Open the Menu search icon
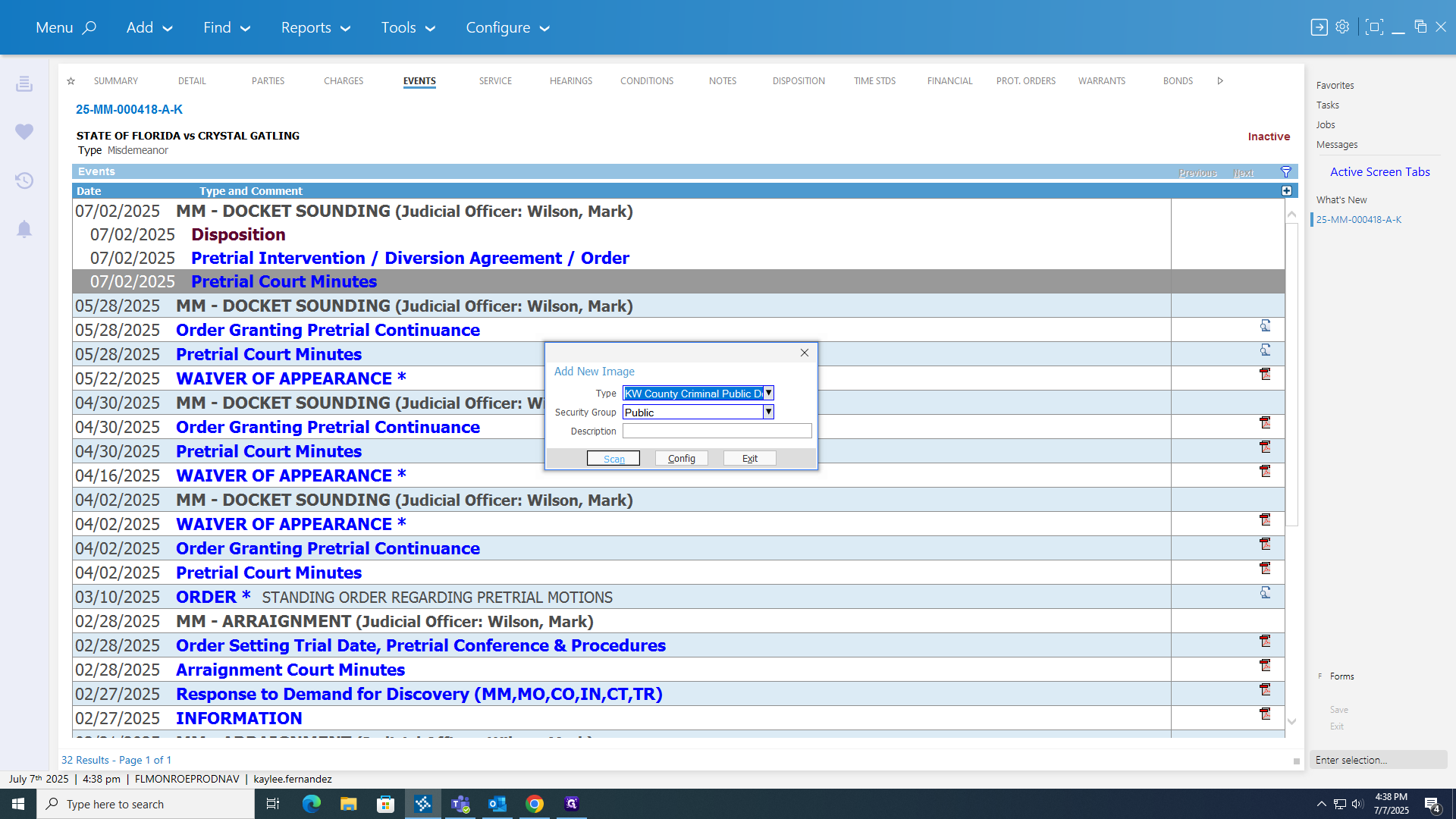Image resolution: width=1456 pixels, height=819 pixels. click(89, 27)
